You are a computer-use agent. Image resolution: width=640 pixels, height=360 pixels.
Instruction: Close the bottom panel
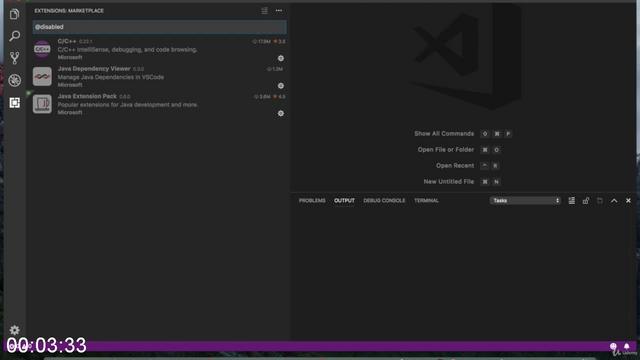point(628,200)
